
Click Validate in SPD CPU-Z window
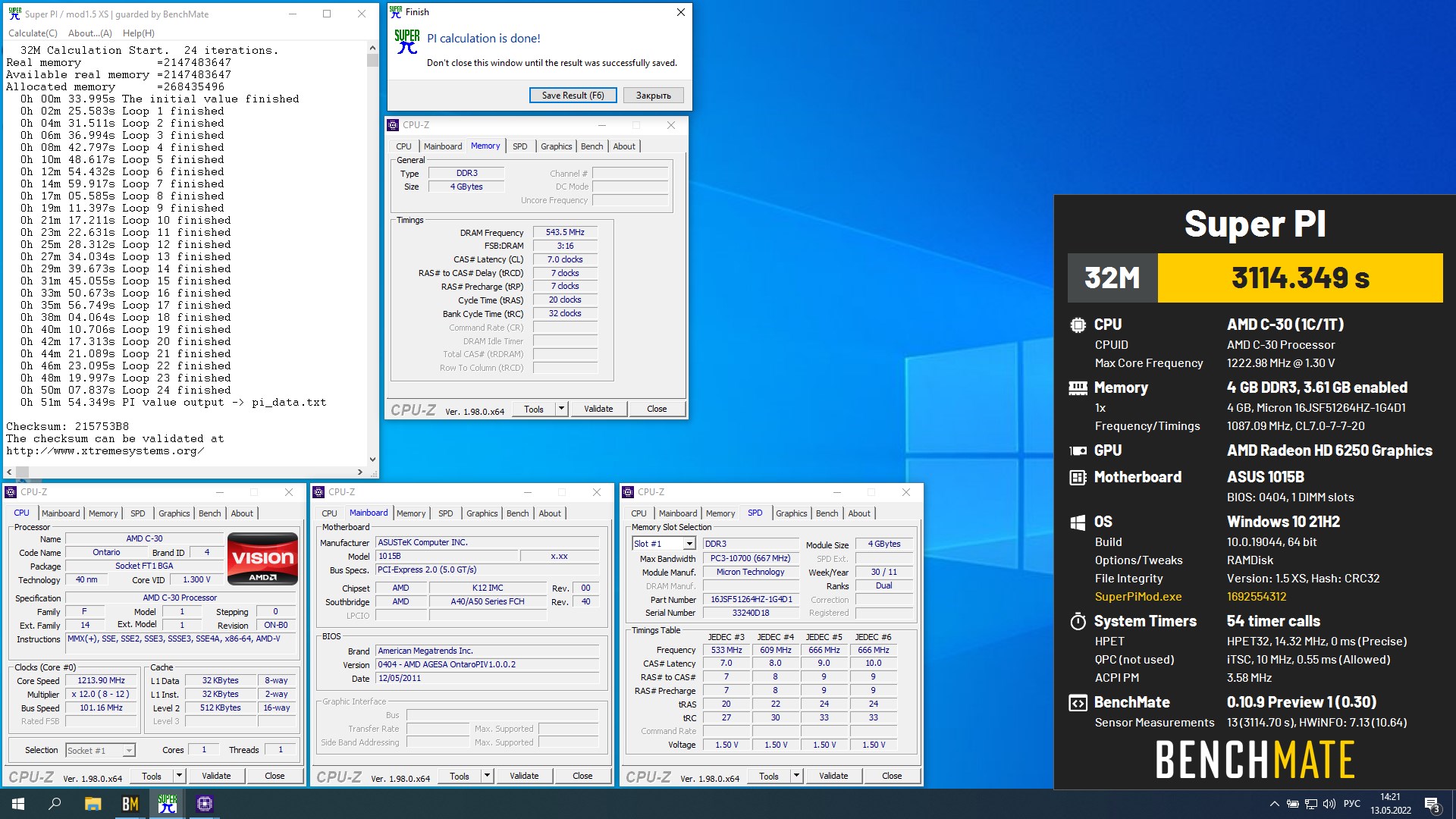coord(833,776)
